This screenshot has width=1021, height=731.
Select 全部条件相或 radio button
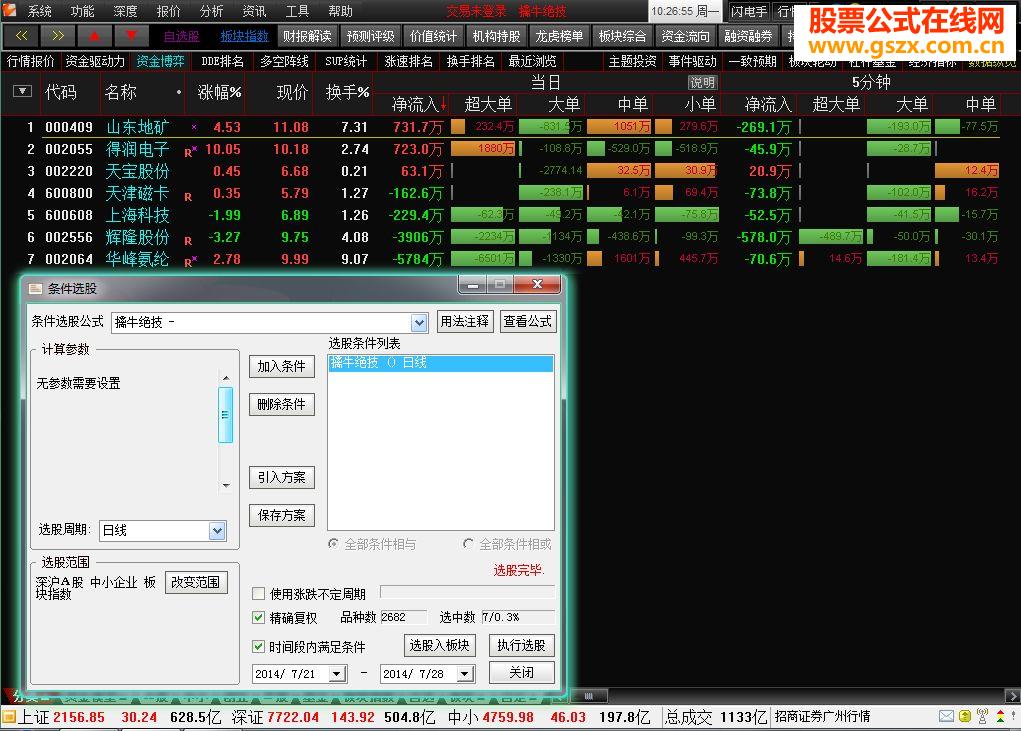pos(468,543)
